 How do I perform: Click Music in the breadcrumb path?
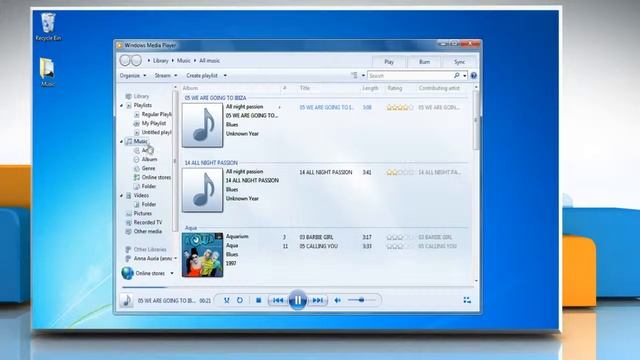tap(184, 60)
